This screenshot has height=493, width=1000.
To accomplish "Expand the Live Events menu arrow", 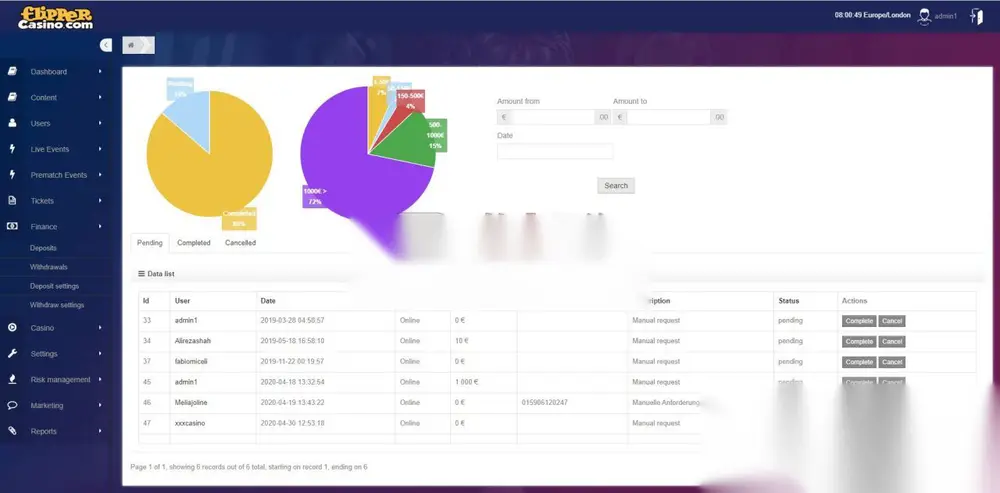I will point(100,149).
